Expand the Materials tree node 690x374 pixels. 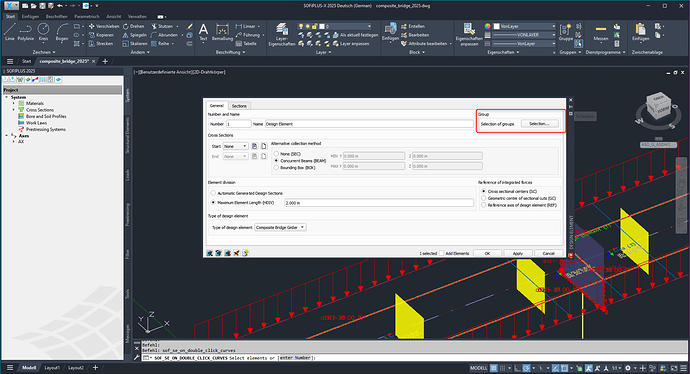point(14,103)
